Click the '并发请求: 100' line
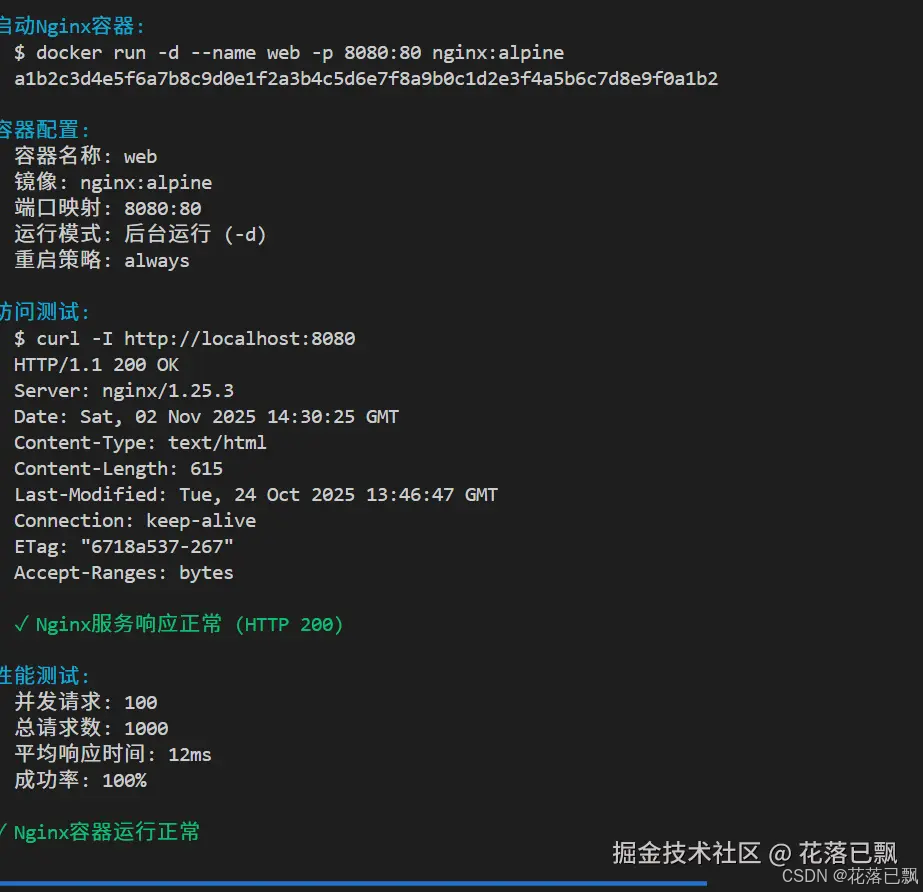Screen dimensions: 923x892 click(x=86, y=702)
